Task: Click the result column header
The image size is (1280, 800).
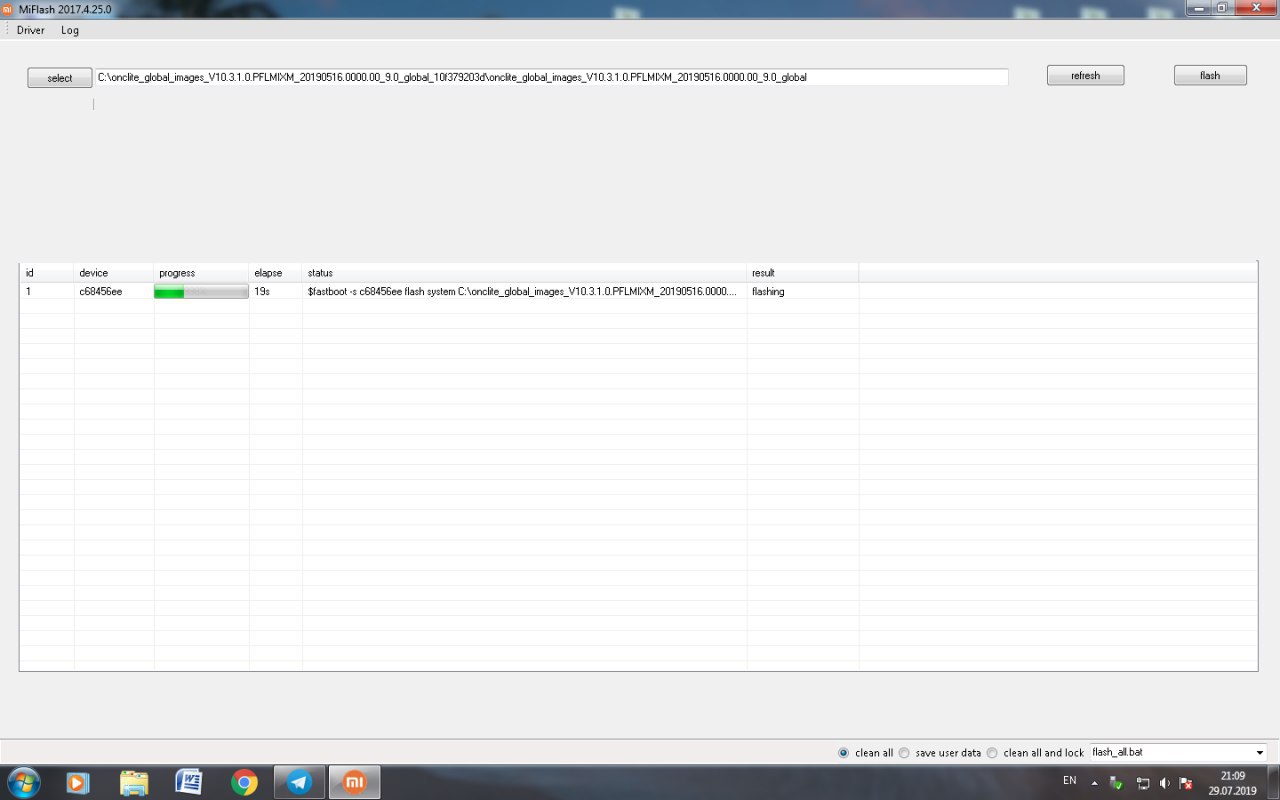Action: tap(802, 273)
